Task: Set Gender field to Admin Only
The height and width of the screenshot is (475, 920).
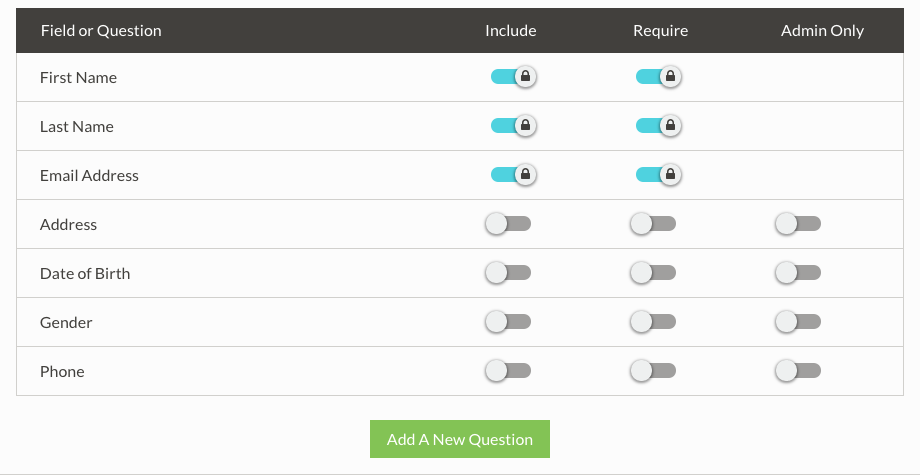Action: click(x=798, y=322)
